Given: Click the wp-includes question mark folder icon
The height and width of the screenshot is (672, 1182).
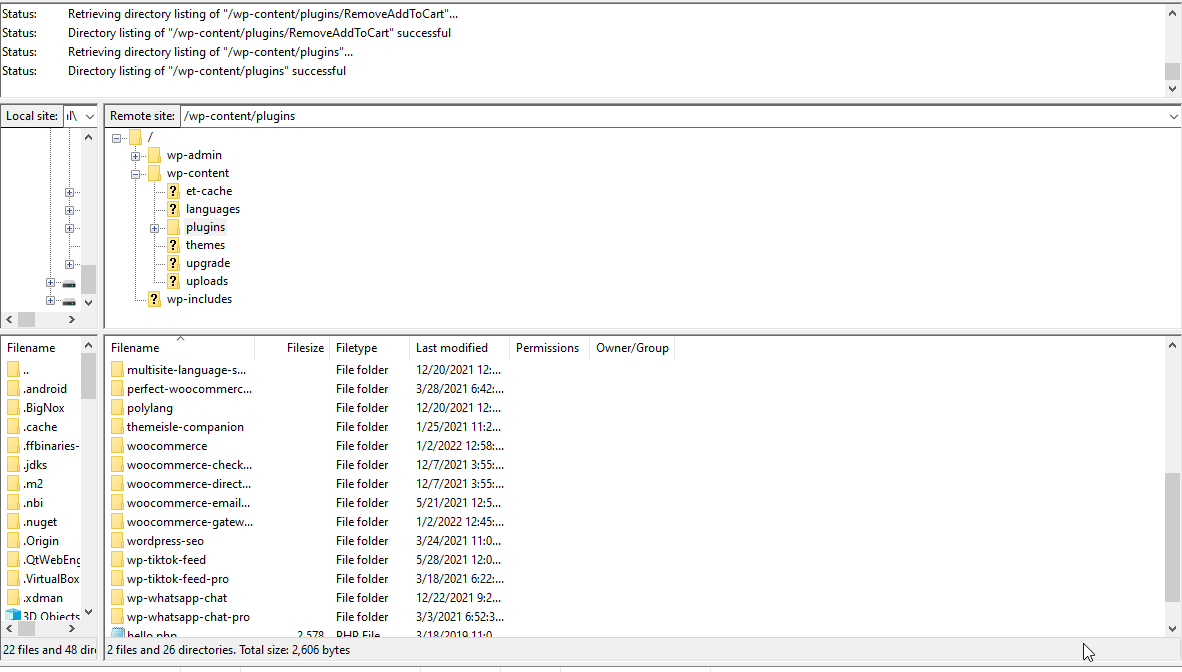Looking at the screenshot, I should click(x=154, y=299).
